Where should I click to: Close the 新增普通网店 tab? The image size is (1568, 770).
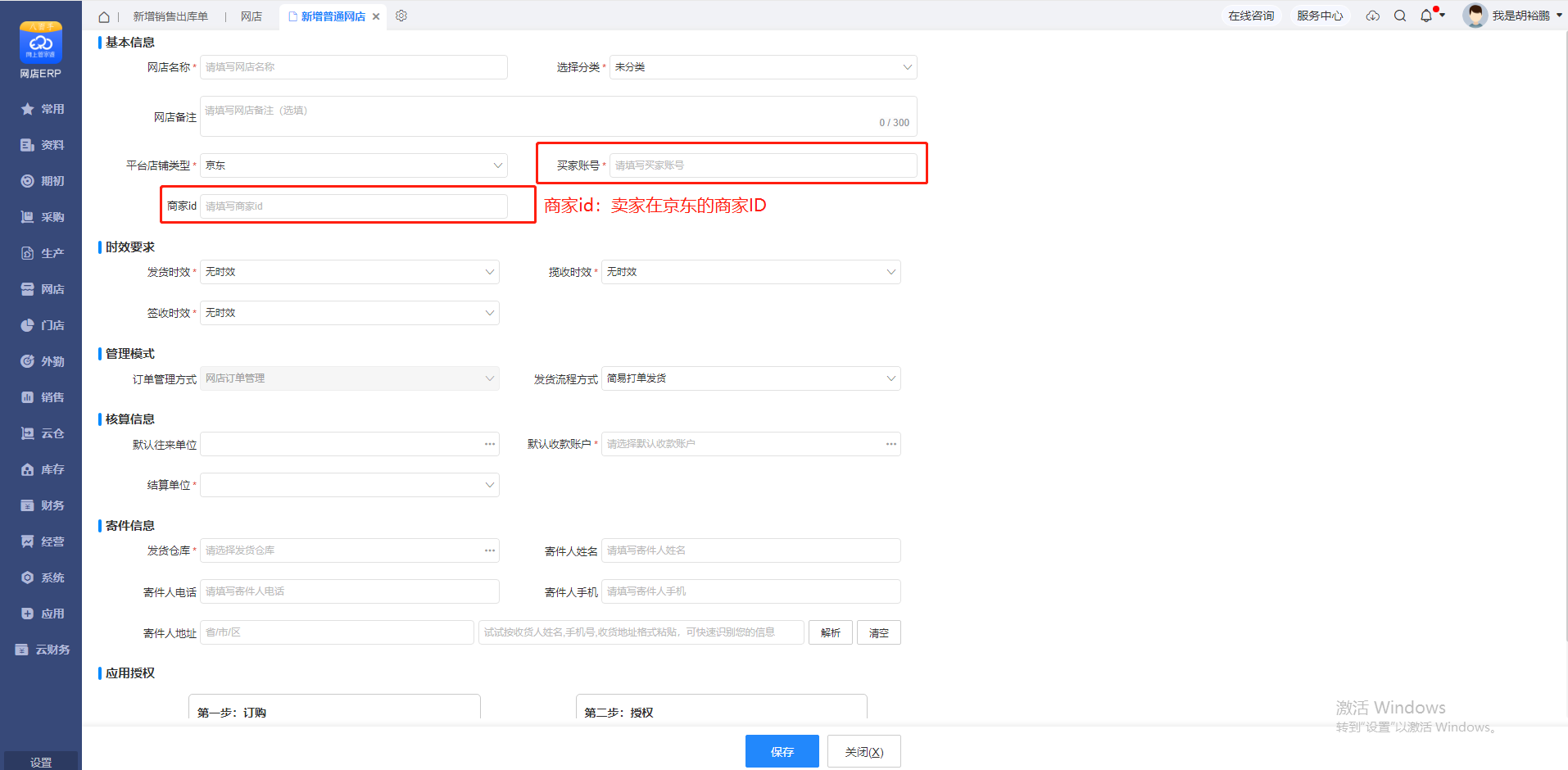(x=376, y=16)
